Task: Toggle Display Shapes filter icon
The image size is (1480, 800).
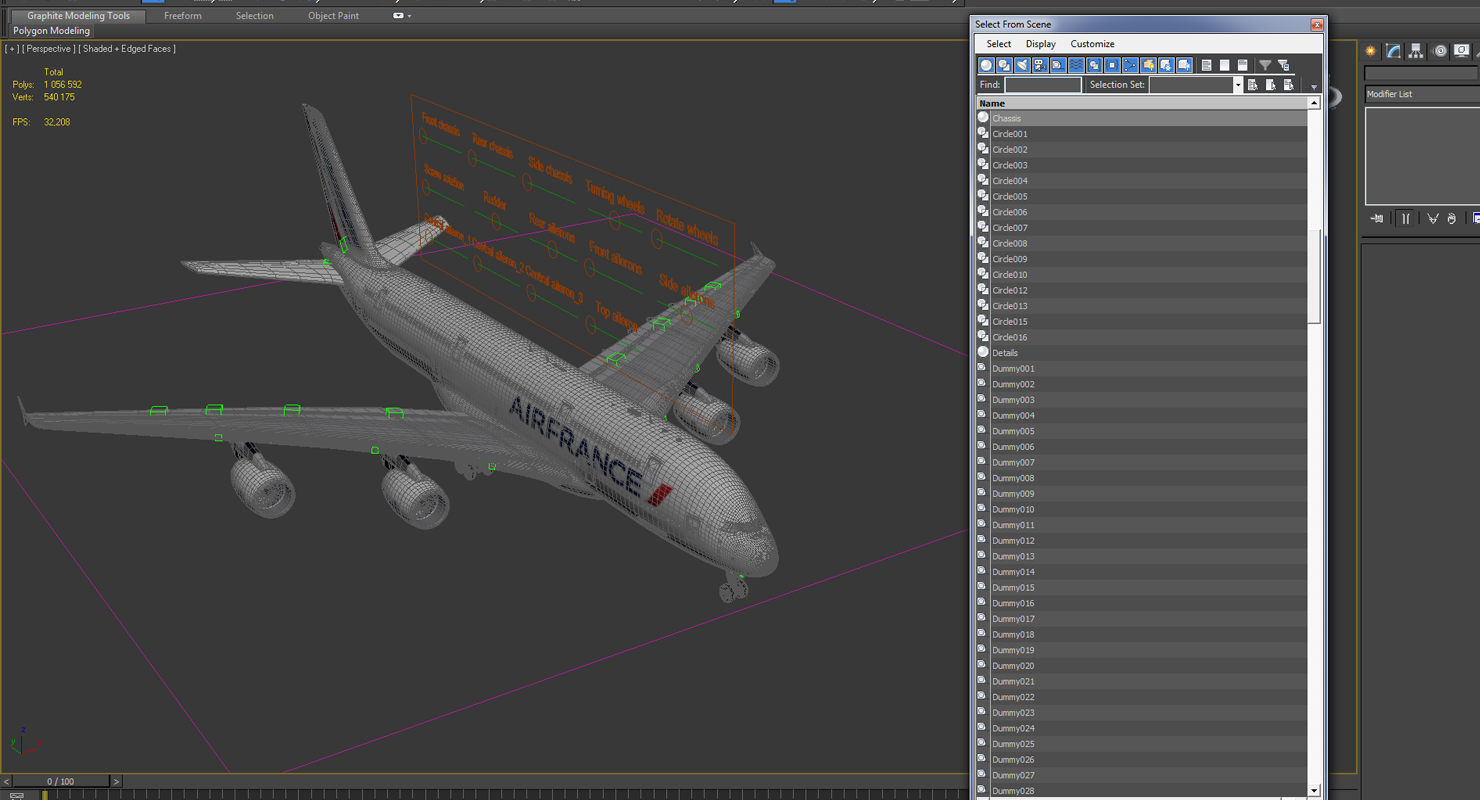Action: 1004,65
